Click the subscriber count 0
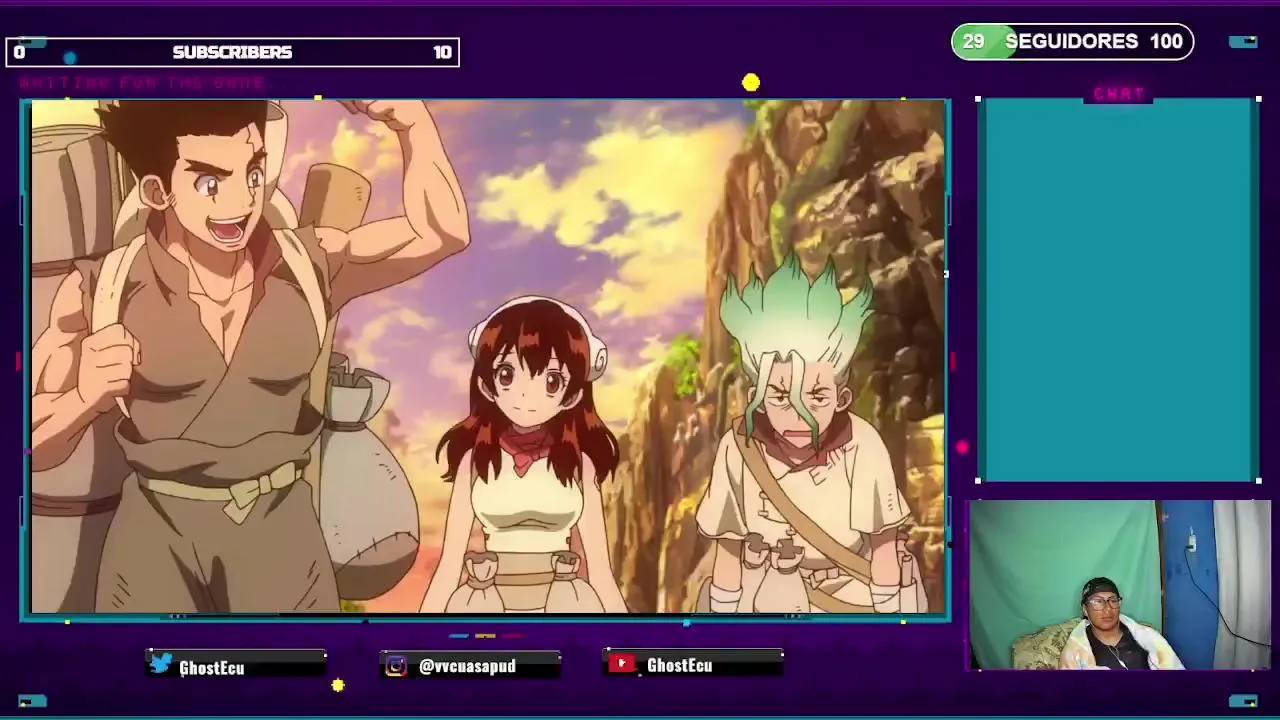 click(x=19, y=52)
